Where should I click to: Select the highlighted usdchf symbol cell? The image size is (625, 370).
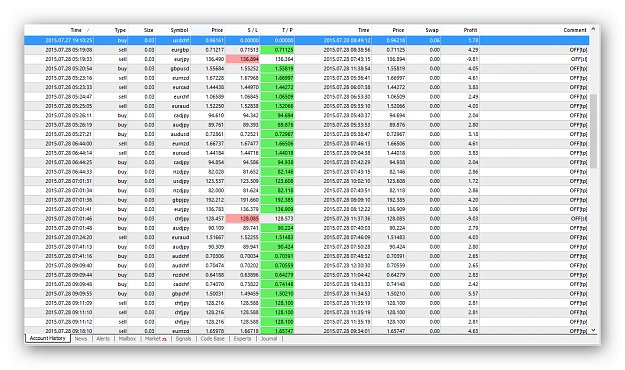click(181, 40)
